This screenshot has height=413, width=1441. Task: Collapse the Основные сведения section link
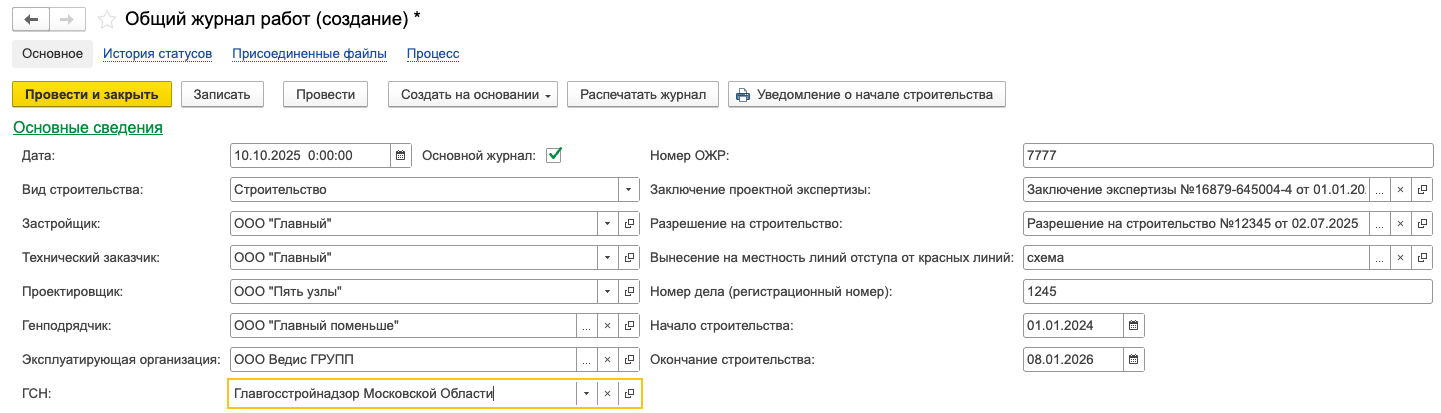(87, 128)
